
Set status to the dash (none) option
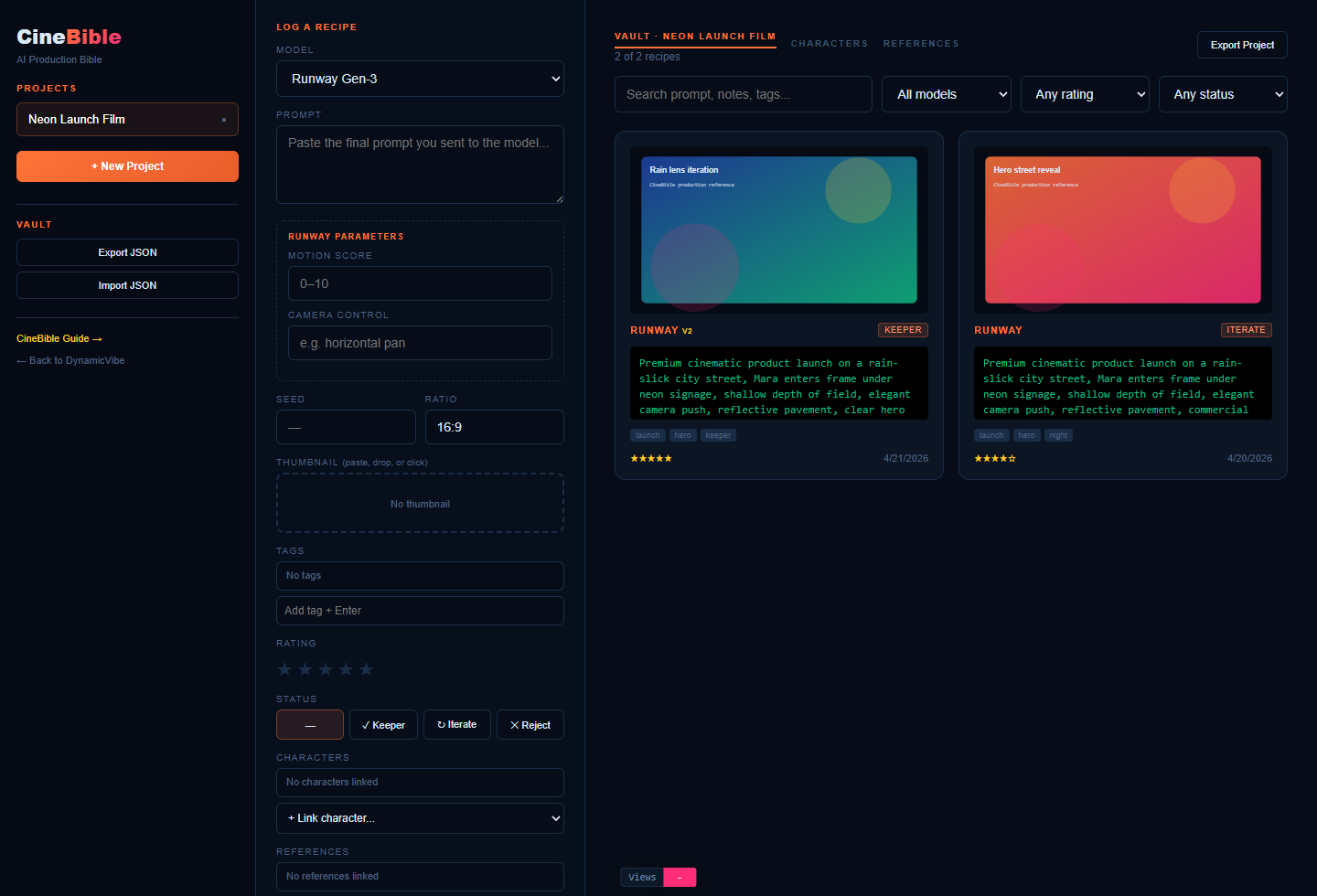[x=310, y=725]
